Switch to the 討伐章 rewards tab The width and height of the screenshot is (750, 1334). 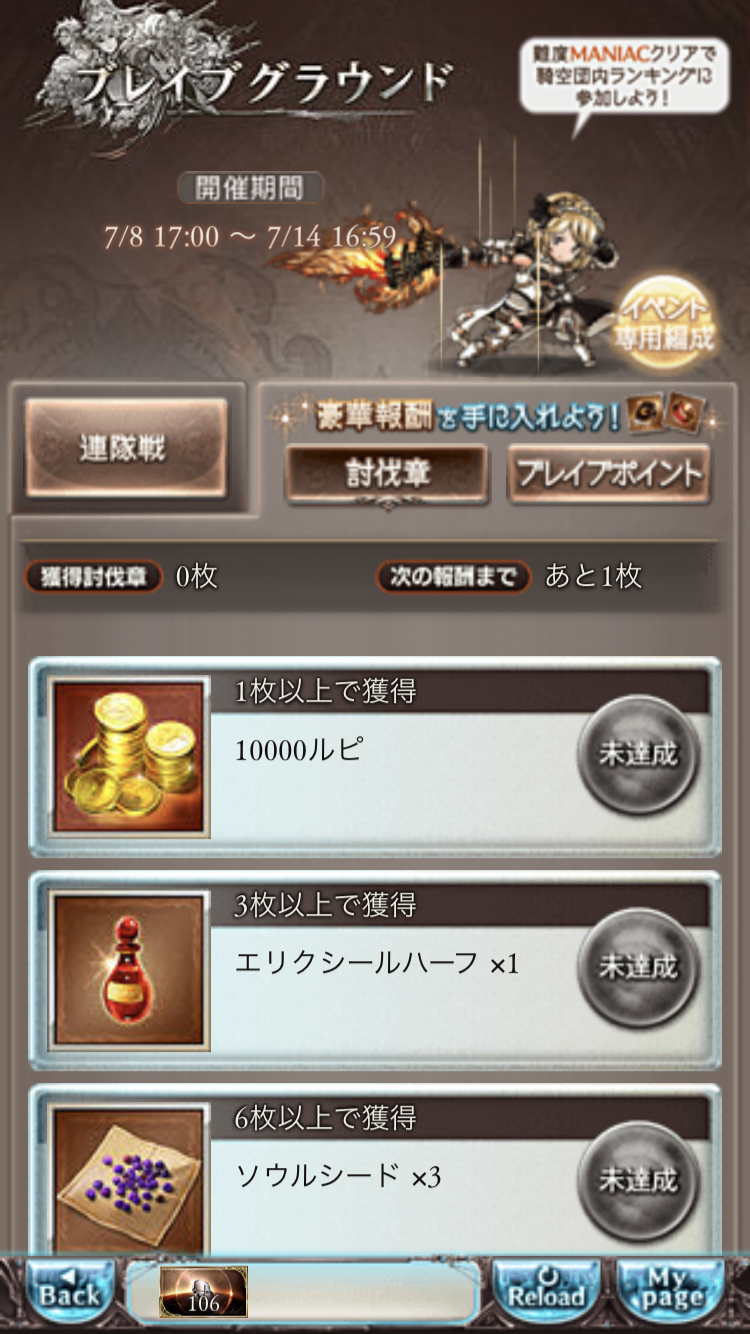[x=387, y=474]
